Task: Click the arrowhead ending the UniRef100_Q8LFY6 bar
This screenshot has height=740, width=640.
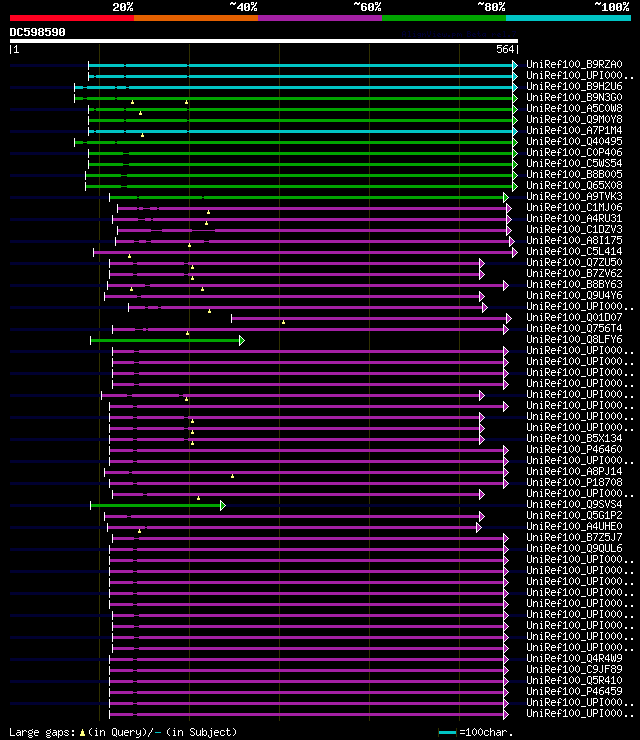Action: click(x=242, y=340)
